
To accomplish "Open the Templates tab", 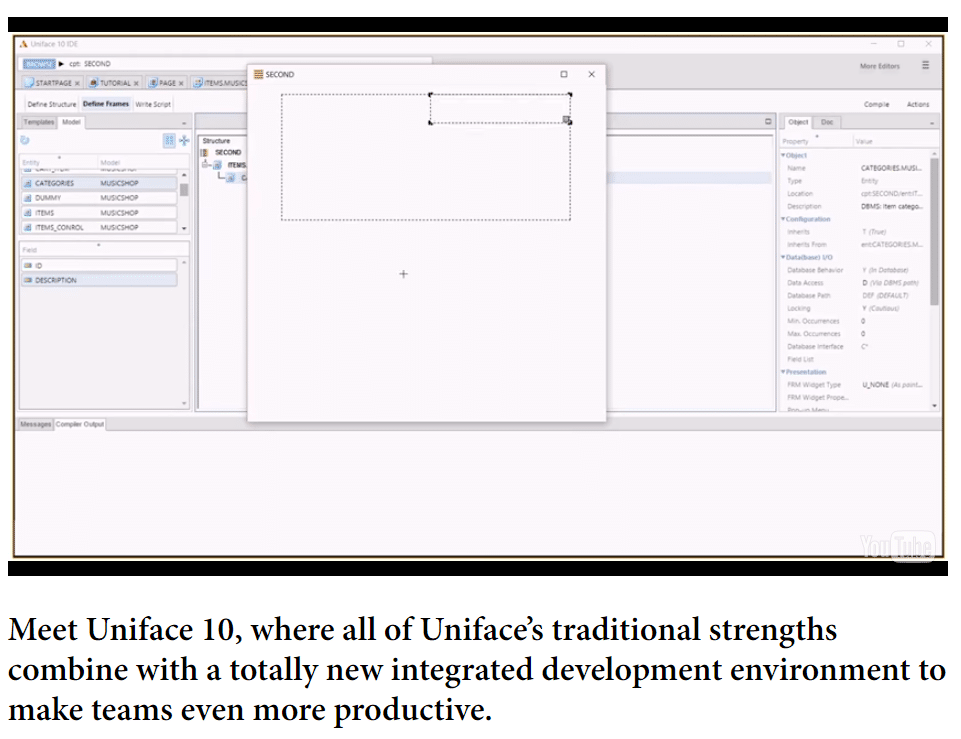I will (x=39, y=122).
